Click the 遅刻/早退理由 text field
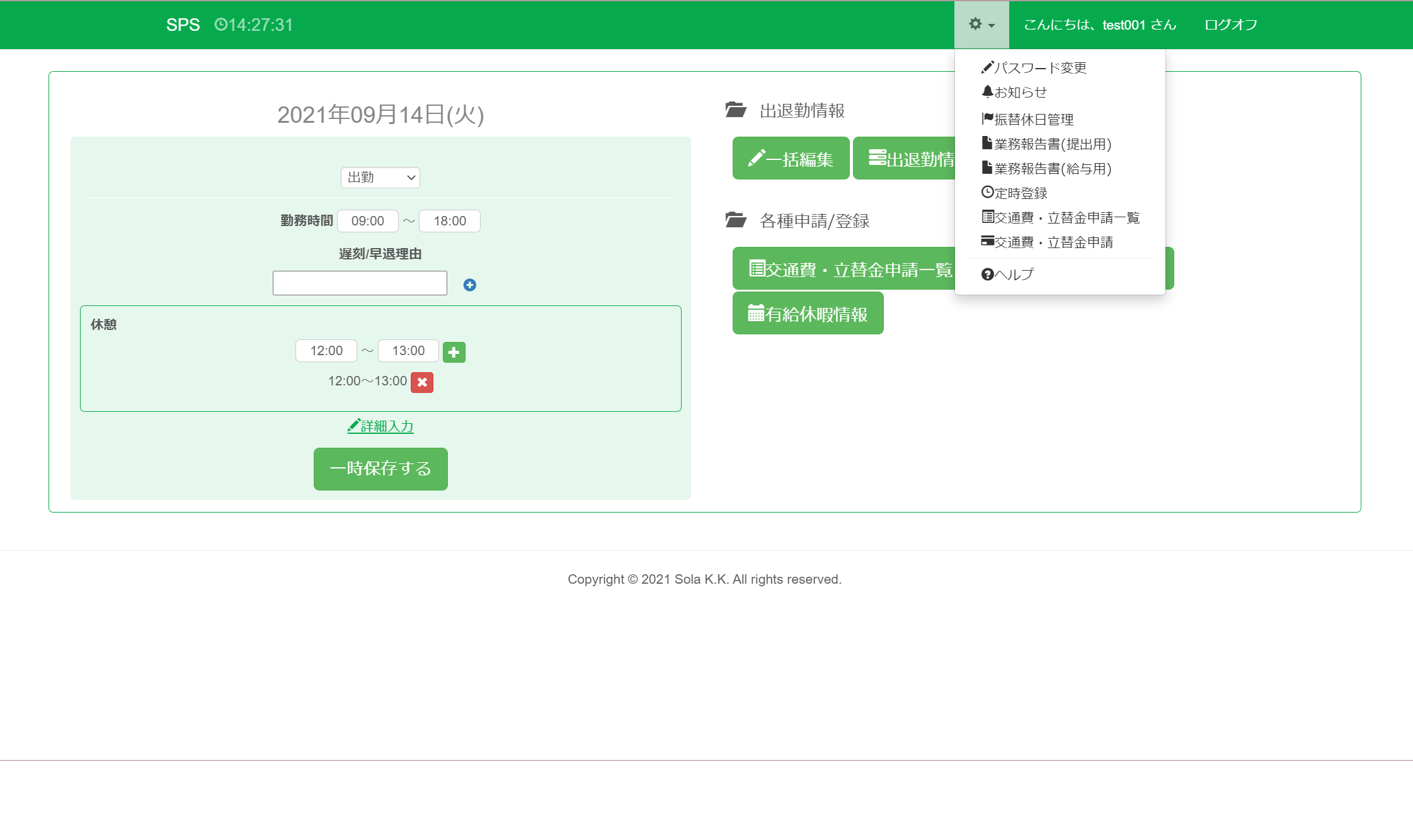Image resolution: width=1413 pixels, height=840 pixels. [x=360, y=283]
